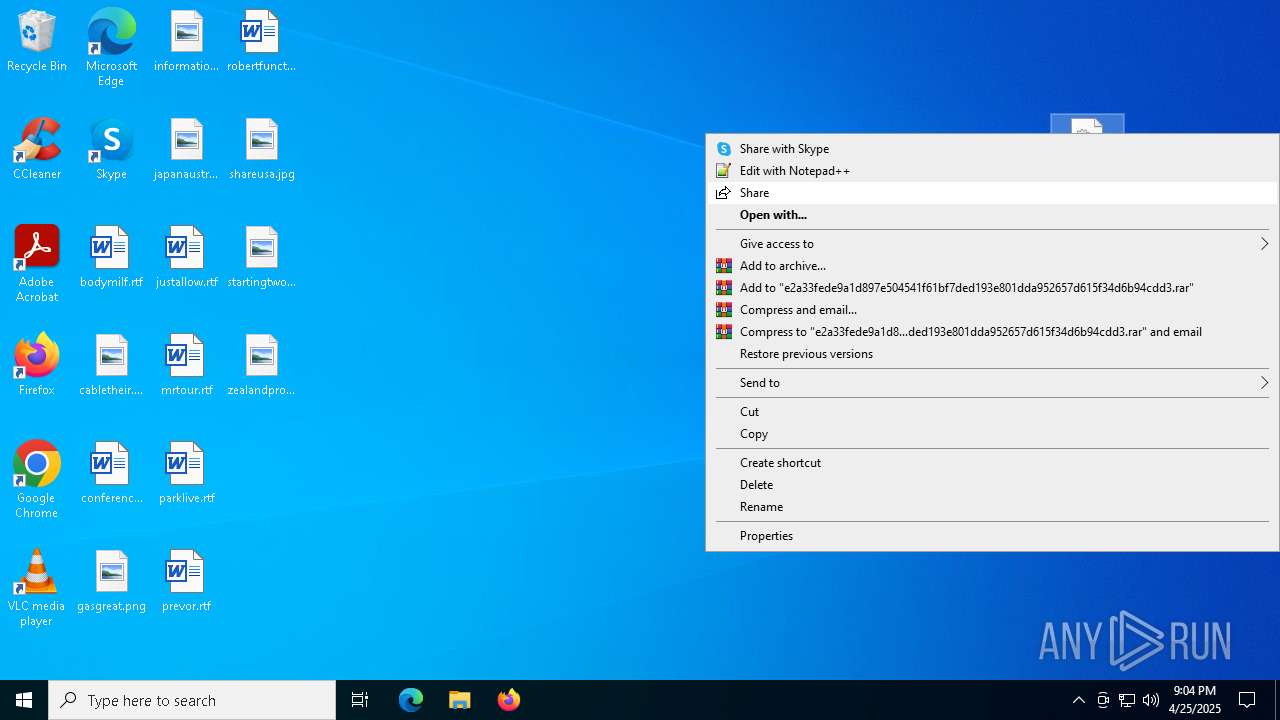Select the shareusa.jpg file icon

pyautogui.click(x=261, y=150)
